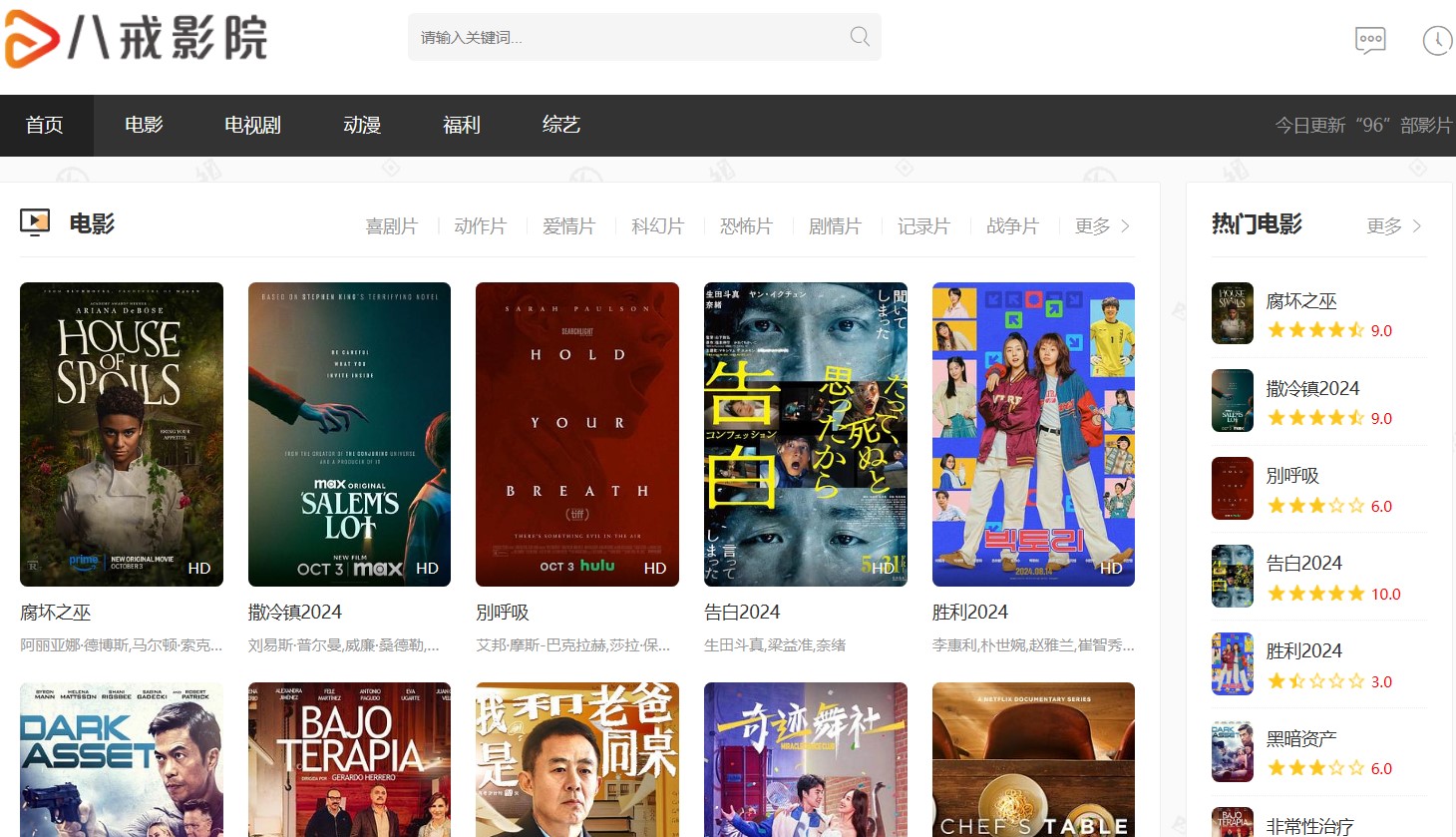Open Bajo Terapia poster
The width and height of the screenshot is (1456, 837).
coord(349,759)
